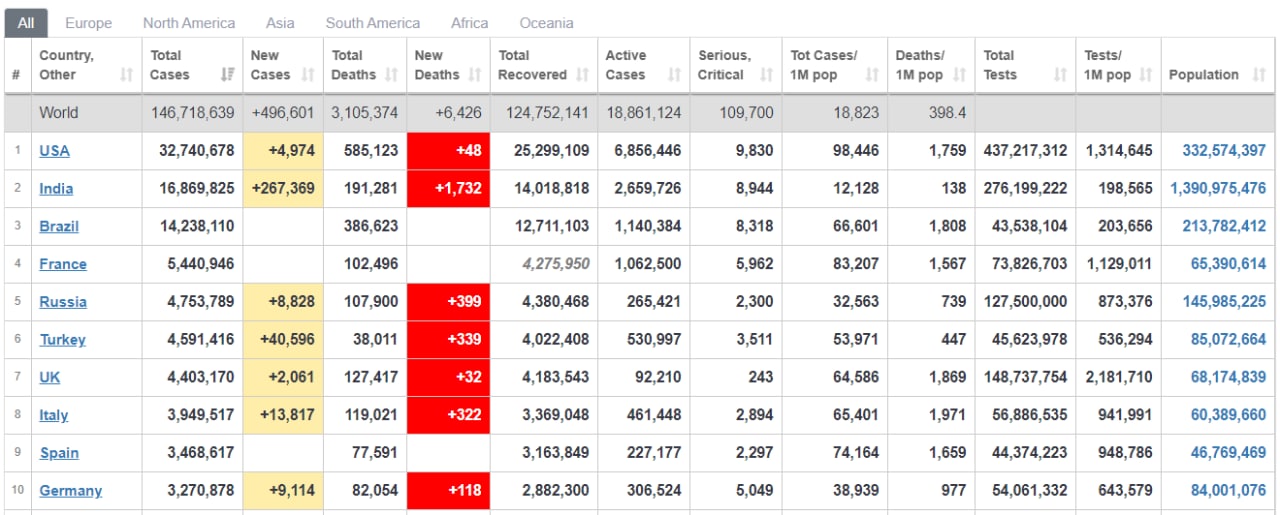1280x515 pixels.
Task: Select Turkey new cases +40,596 cell
Action: coord(283,340)
